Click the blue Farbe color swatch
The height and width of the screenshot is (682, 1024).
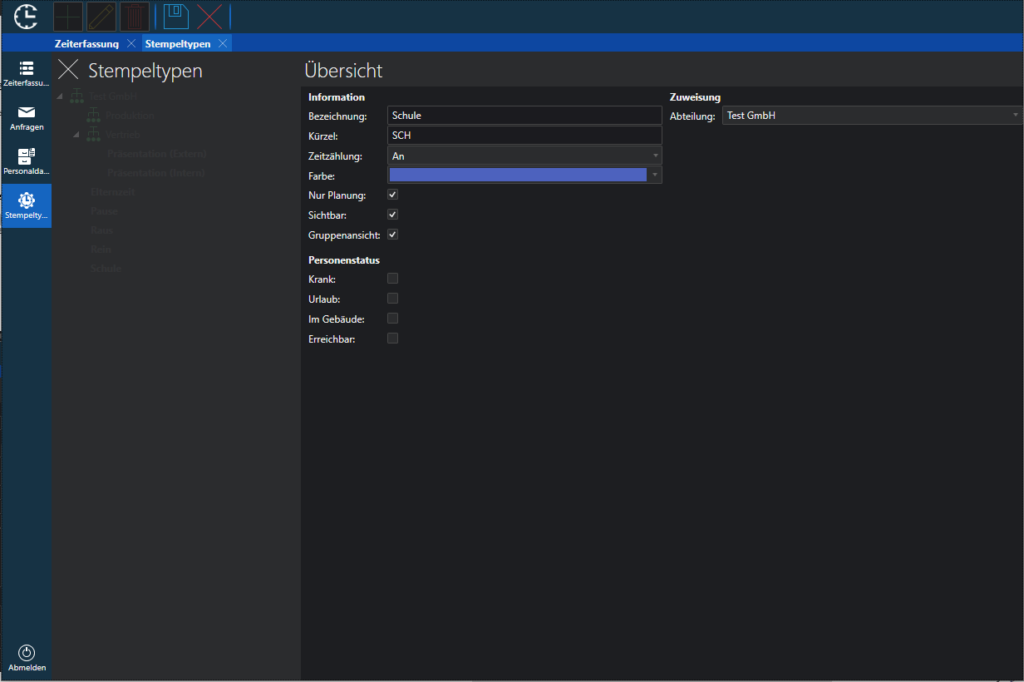click(x=518, y=174)
